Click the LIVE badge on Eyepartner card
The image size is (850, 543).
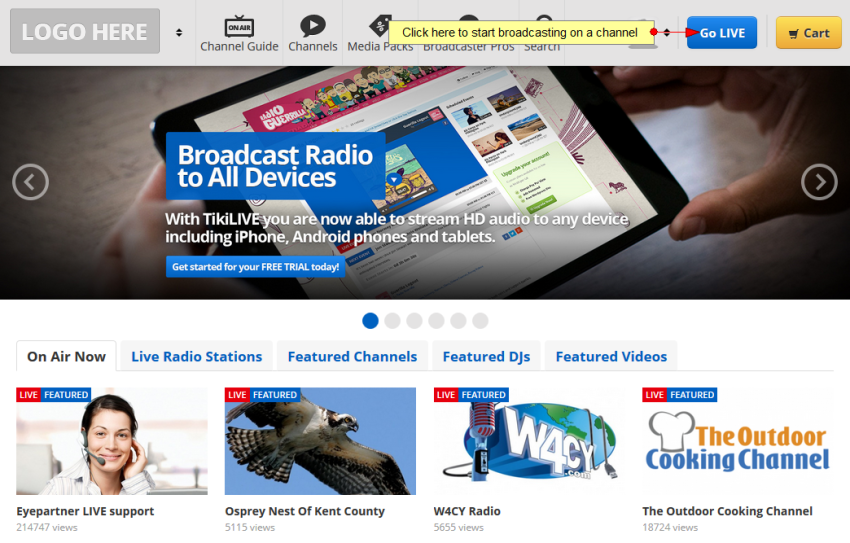tap(28, 395)
